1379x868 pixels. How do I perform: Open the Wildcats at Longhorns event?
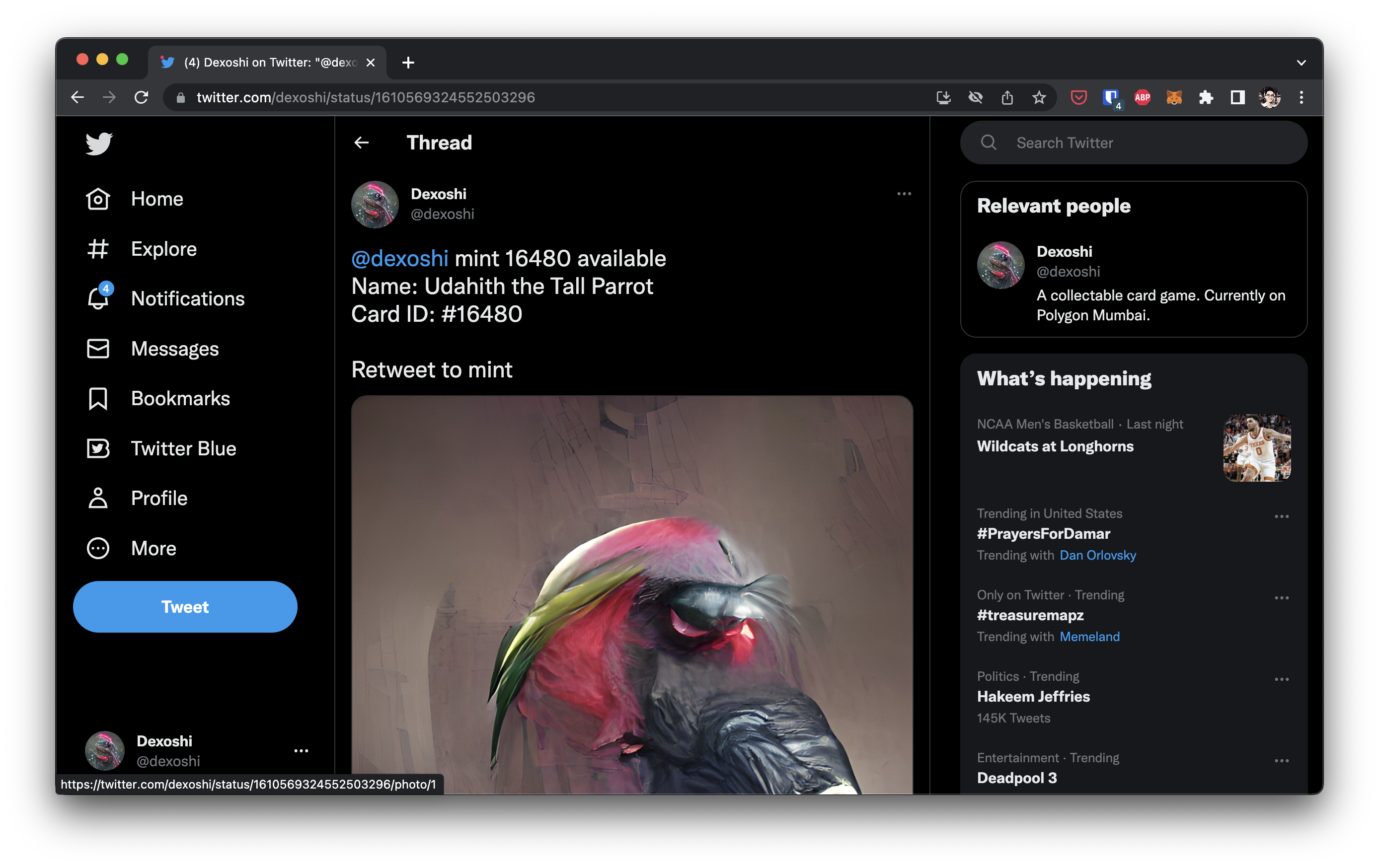(x=1055, y=446)
